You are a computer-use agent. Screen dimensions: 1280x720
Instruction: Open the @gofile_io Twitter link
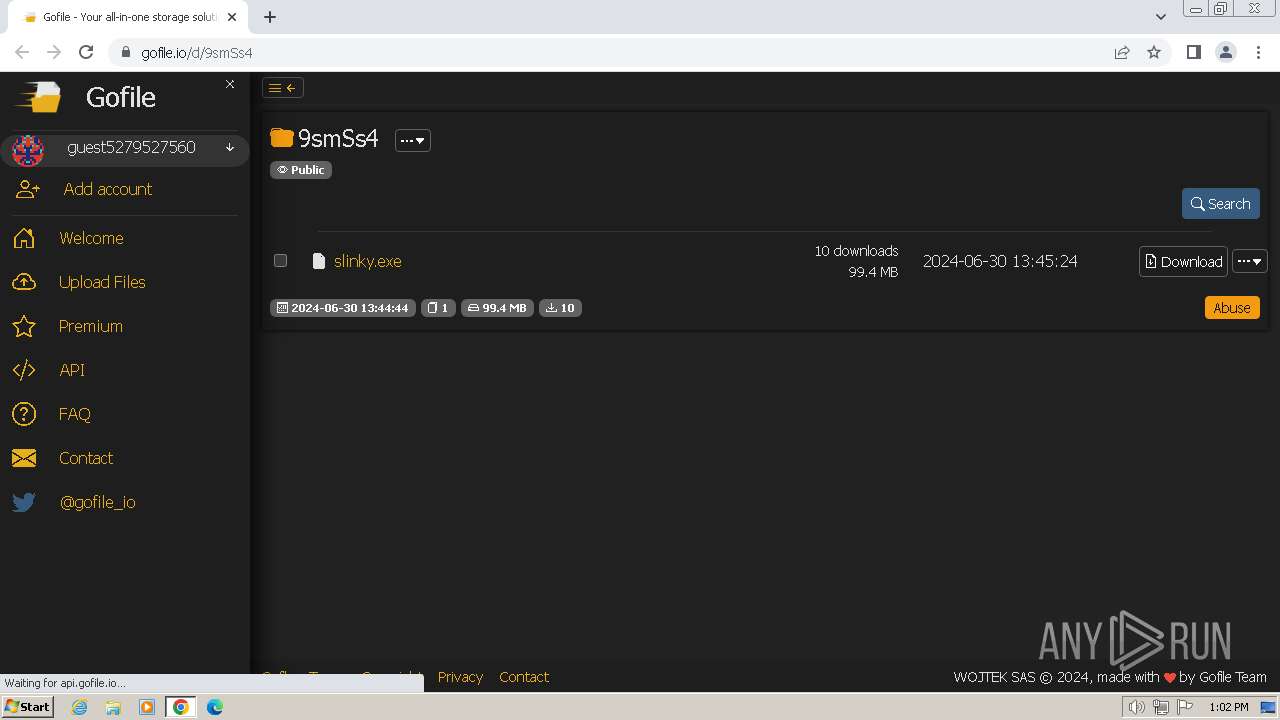[x=97, y=502]
